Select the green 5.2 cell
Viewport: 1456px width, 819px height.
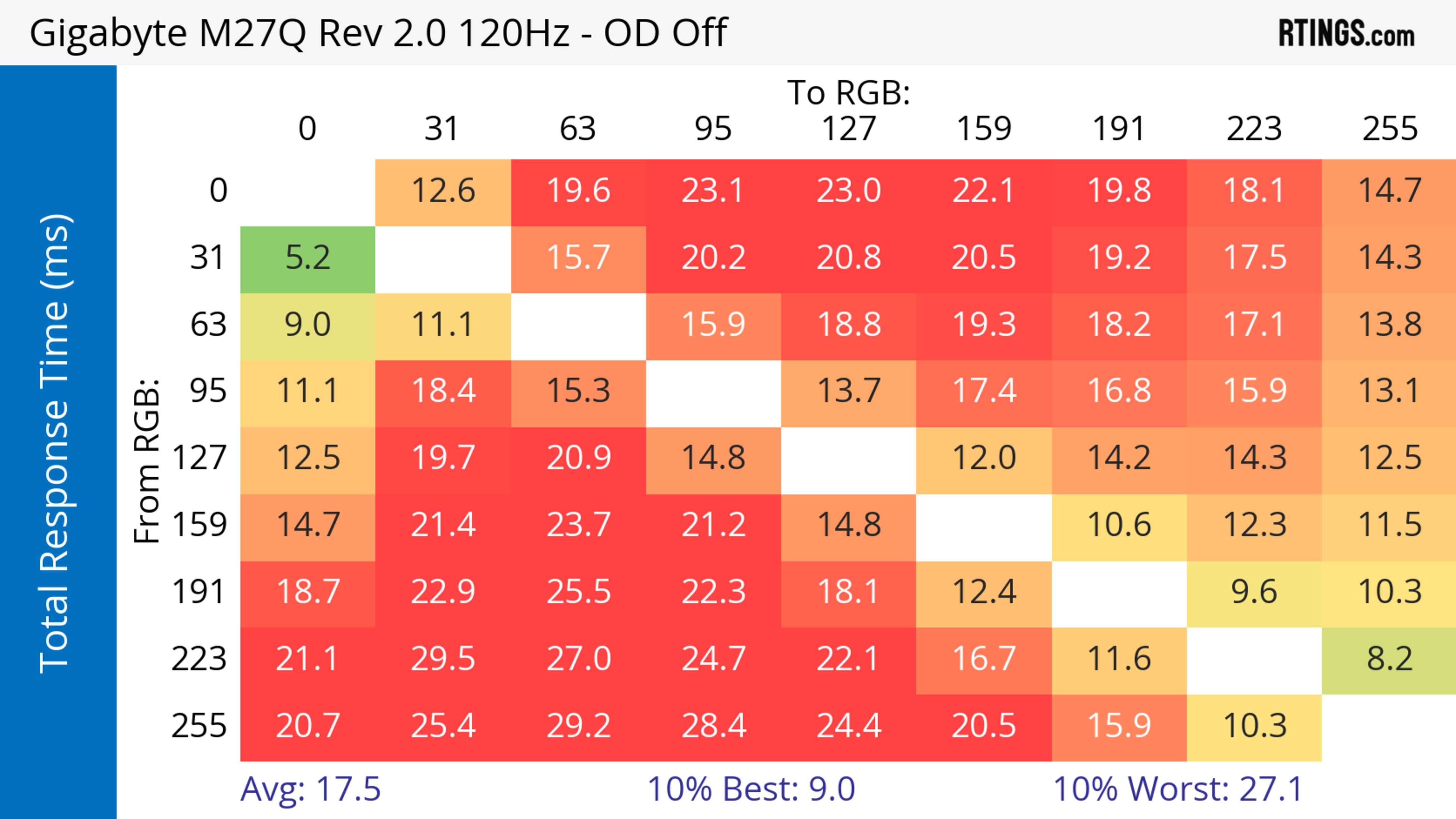(308, 259)
